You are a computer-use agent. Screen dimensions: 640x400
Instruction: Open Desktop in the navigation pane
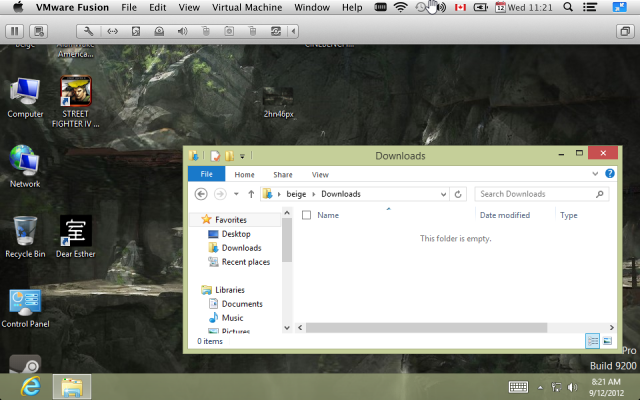pyautogui.click(x=236, y=234)
